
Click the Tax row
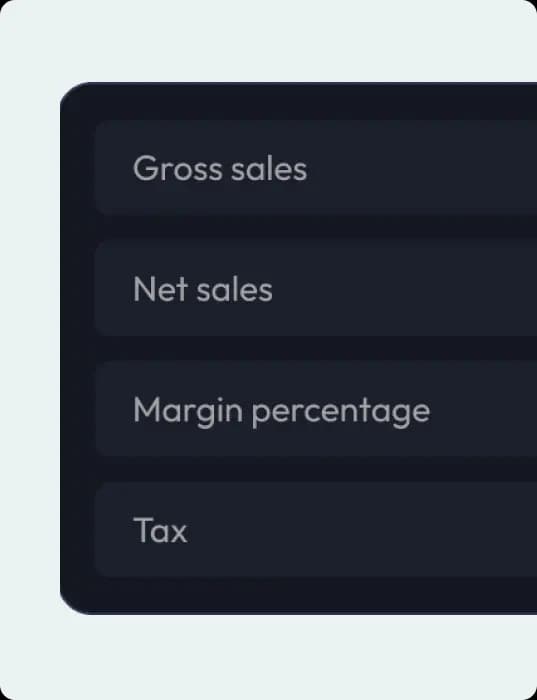(x=316, y=530)
